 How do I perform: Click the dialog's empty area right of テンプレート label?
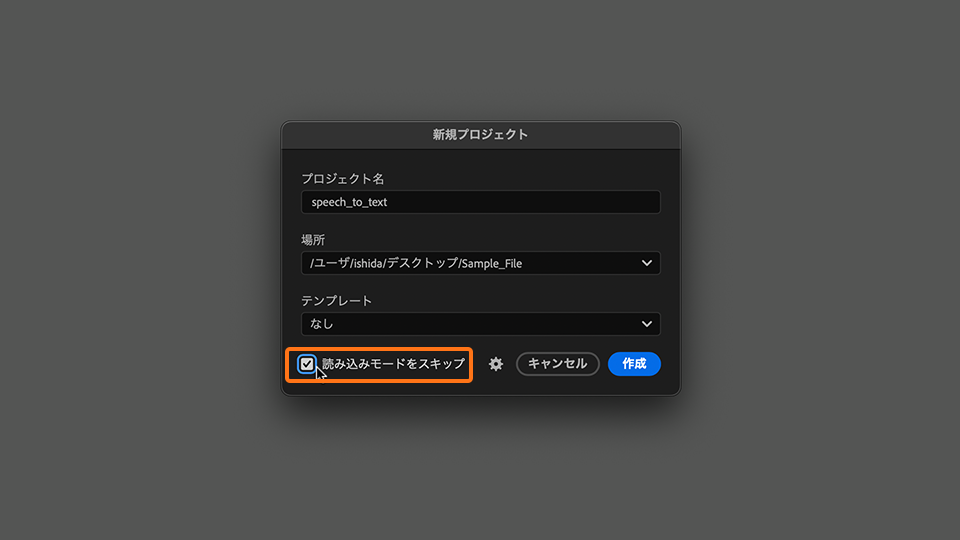pos(520,301)
